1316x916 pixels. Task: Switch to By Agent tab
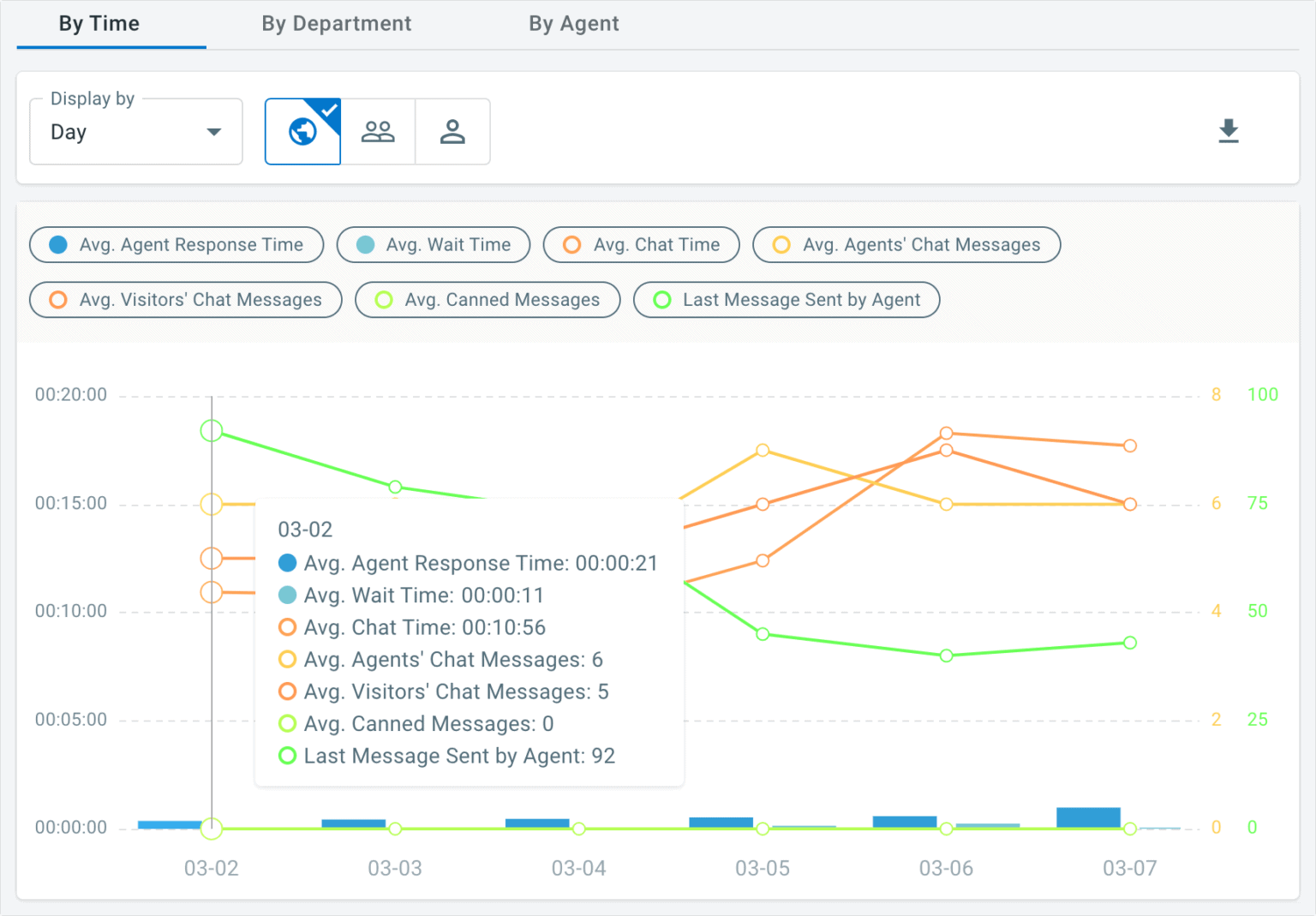[573, 24]
